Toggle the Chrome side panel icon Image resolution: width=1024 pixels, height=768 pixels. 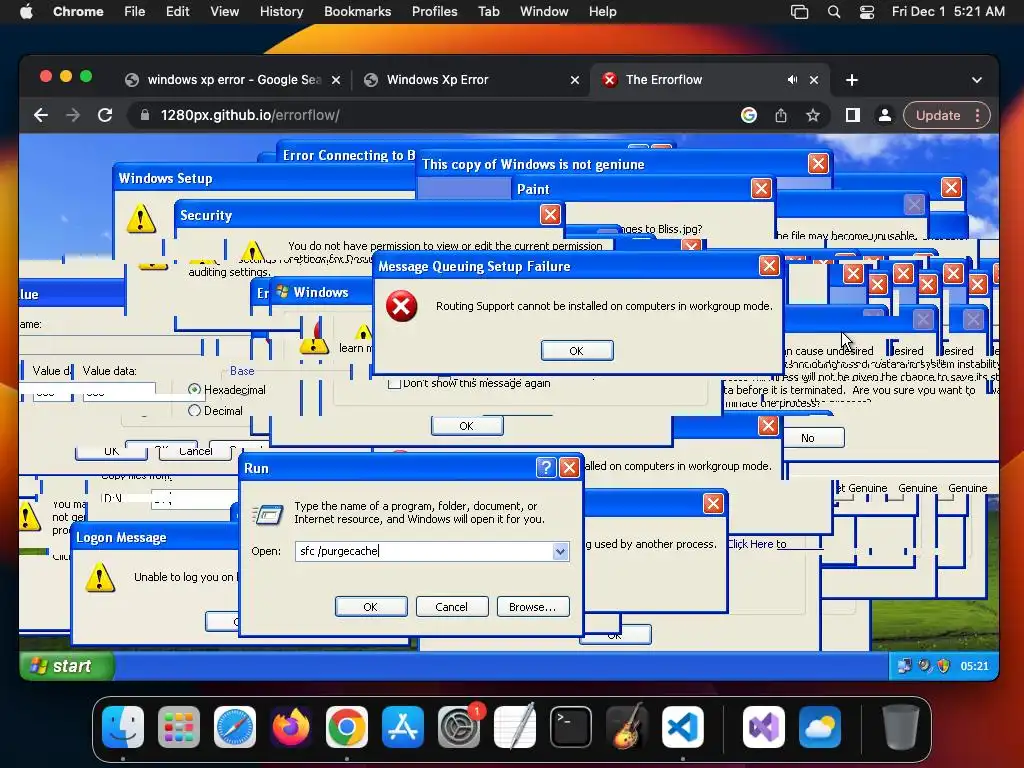852,115
